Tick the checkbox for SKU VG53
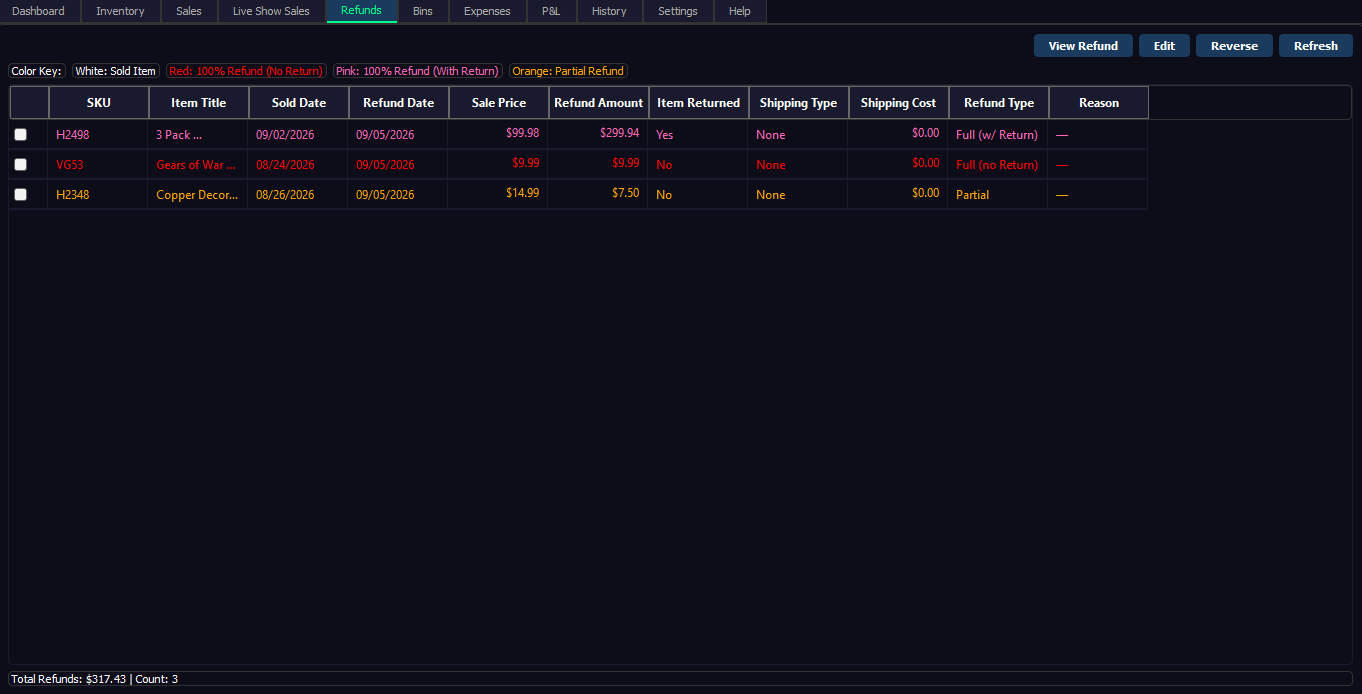Viewport: 1362px width, 694px height. tap(20, 164)
